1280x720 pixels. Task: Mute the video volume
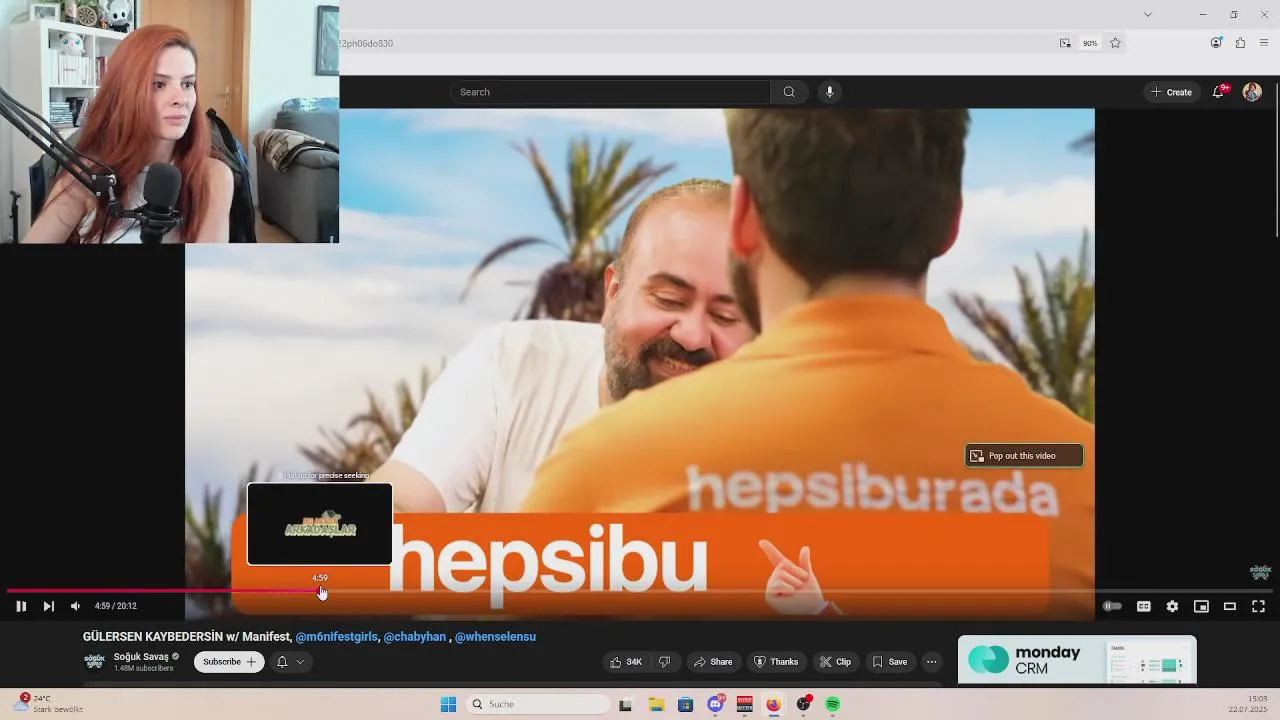pos(75,606)
